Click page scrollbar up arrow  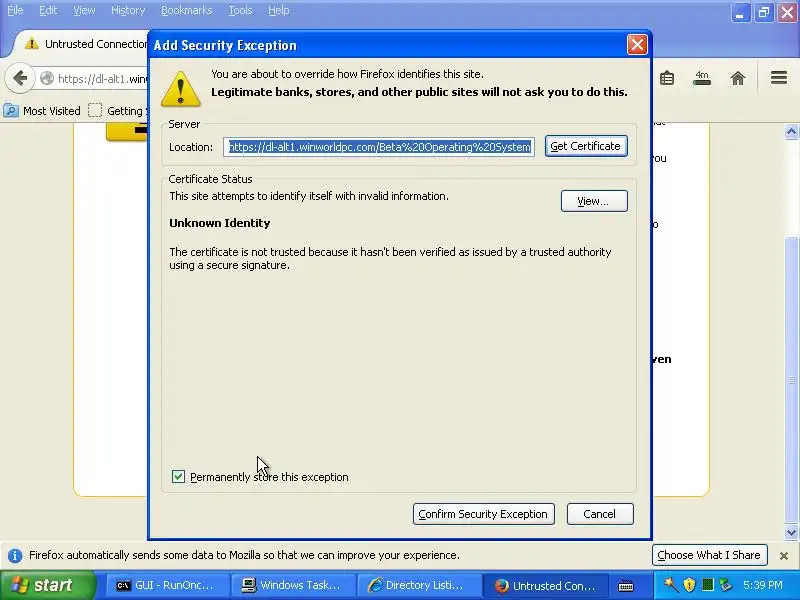pyautogui.click(x=791, y=132)
